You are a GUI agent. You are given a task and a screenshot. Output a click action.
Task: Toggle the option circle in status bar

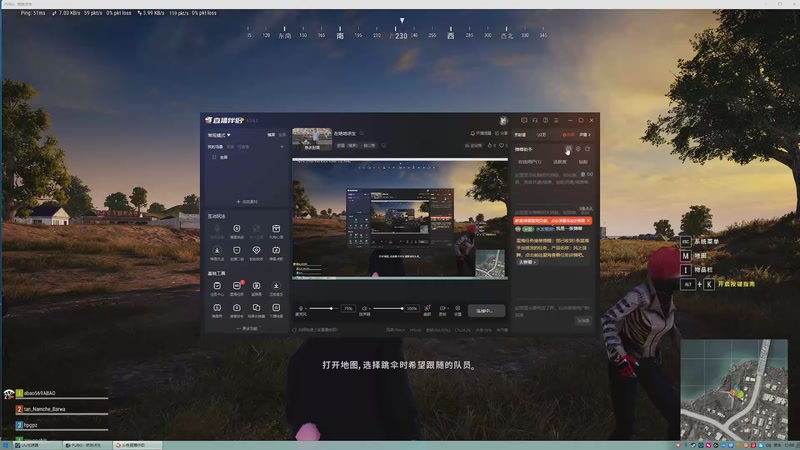click(294, 330)
